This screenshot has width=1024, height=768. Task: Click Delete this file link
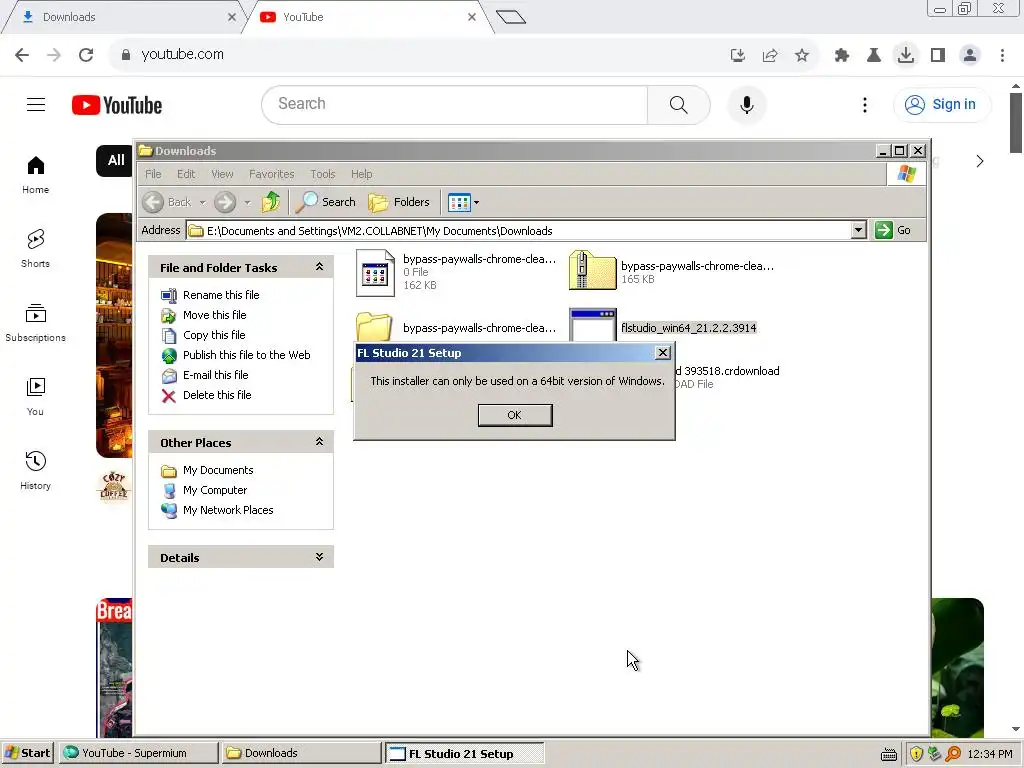coord(217,395)
